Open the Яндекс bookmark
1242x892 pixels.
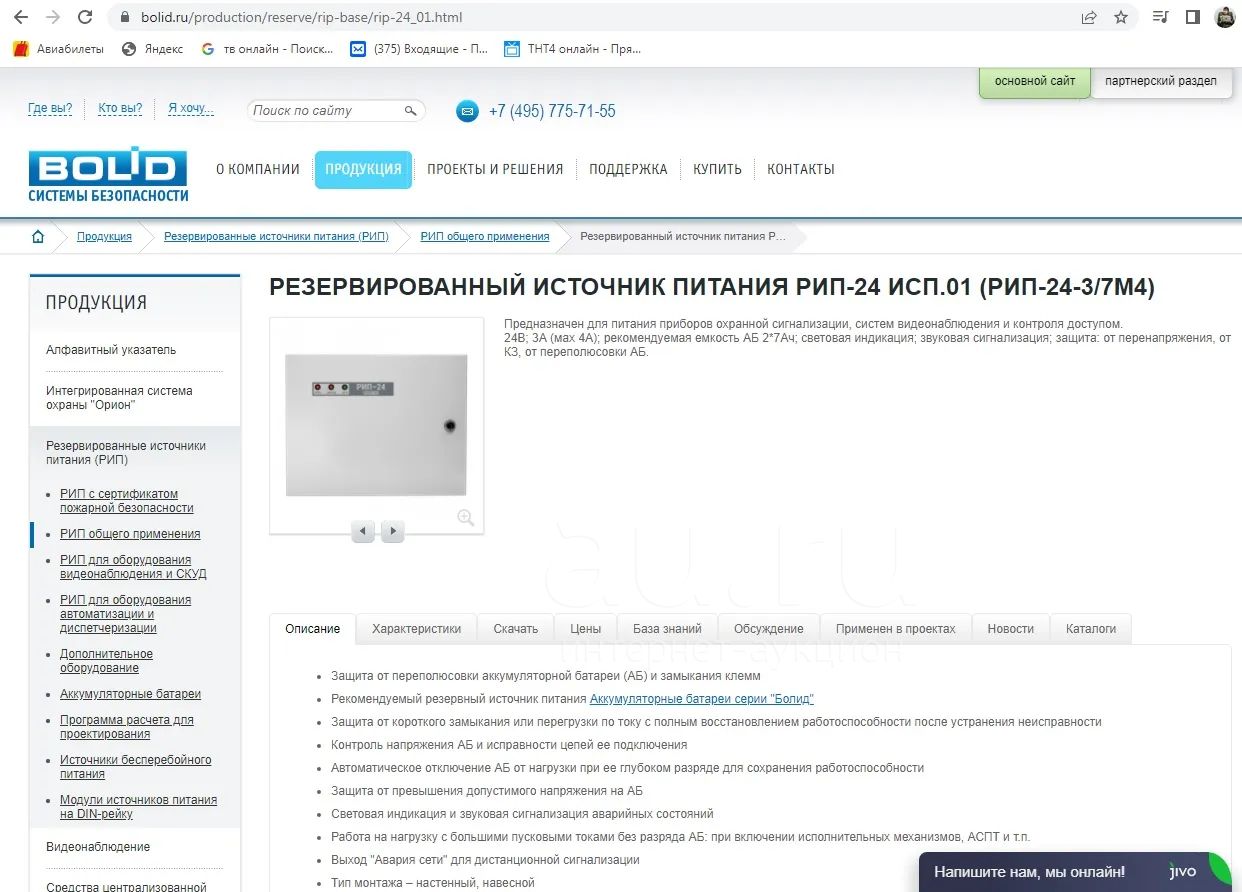[152, 49]
